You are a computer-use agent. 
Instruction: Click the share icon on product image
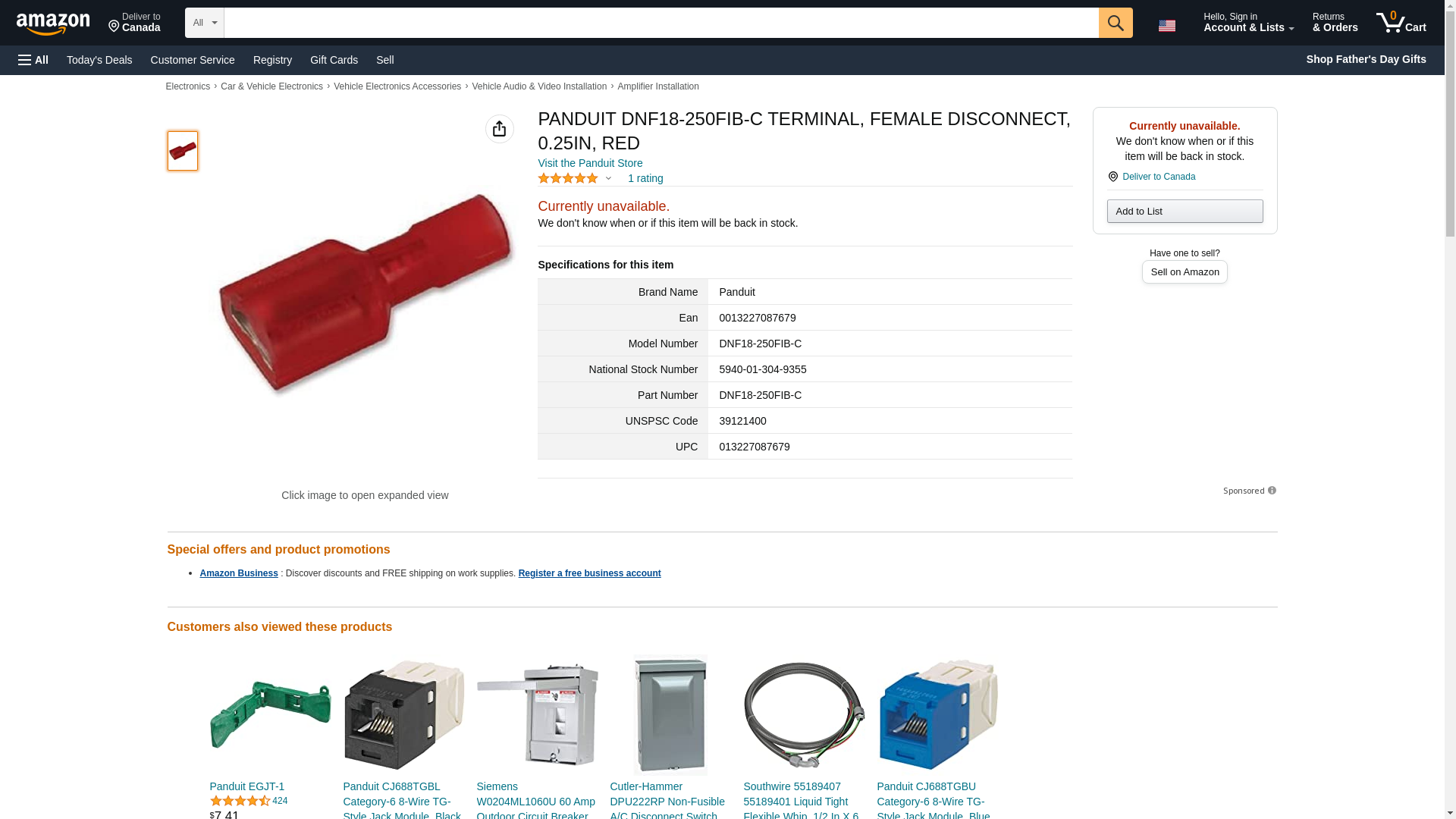tap(499, 129)
